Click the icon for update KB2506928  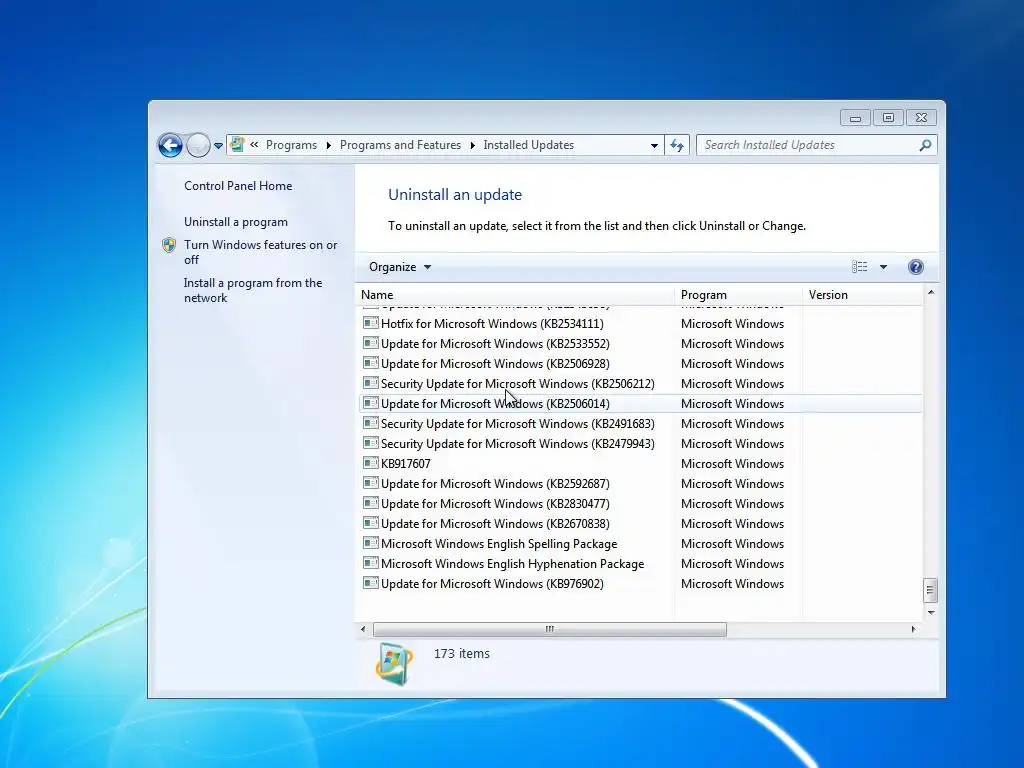pyautogui.click(x=371, y=362)
